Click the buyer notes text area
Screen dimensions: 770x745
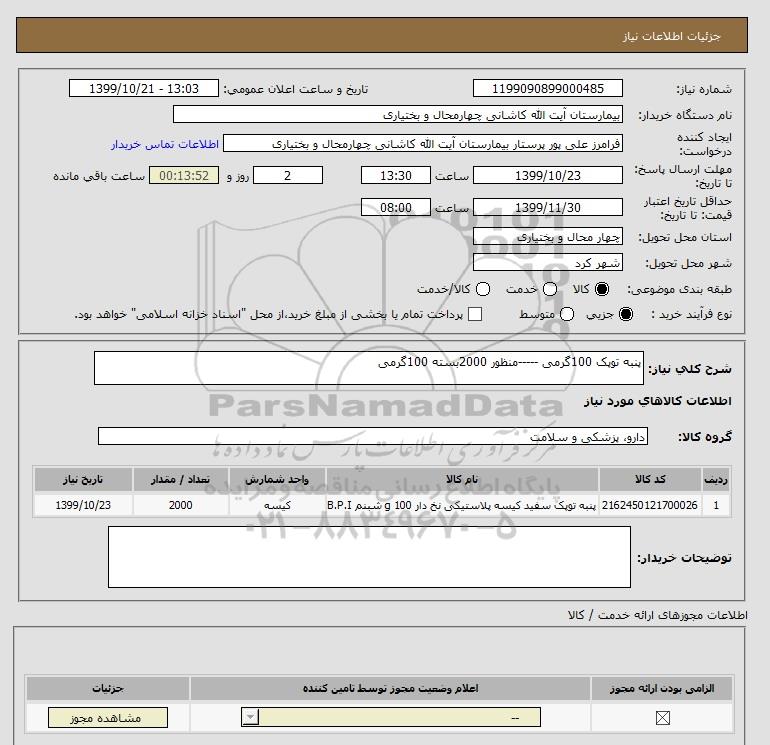(369, 557)
